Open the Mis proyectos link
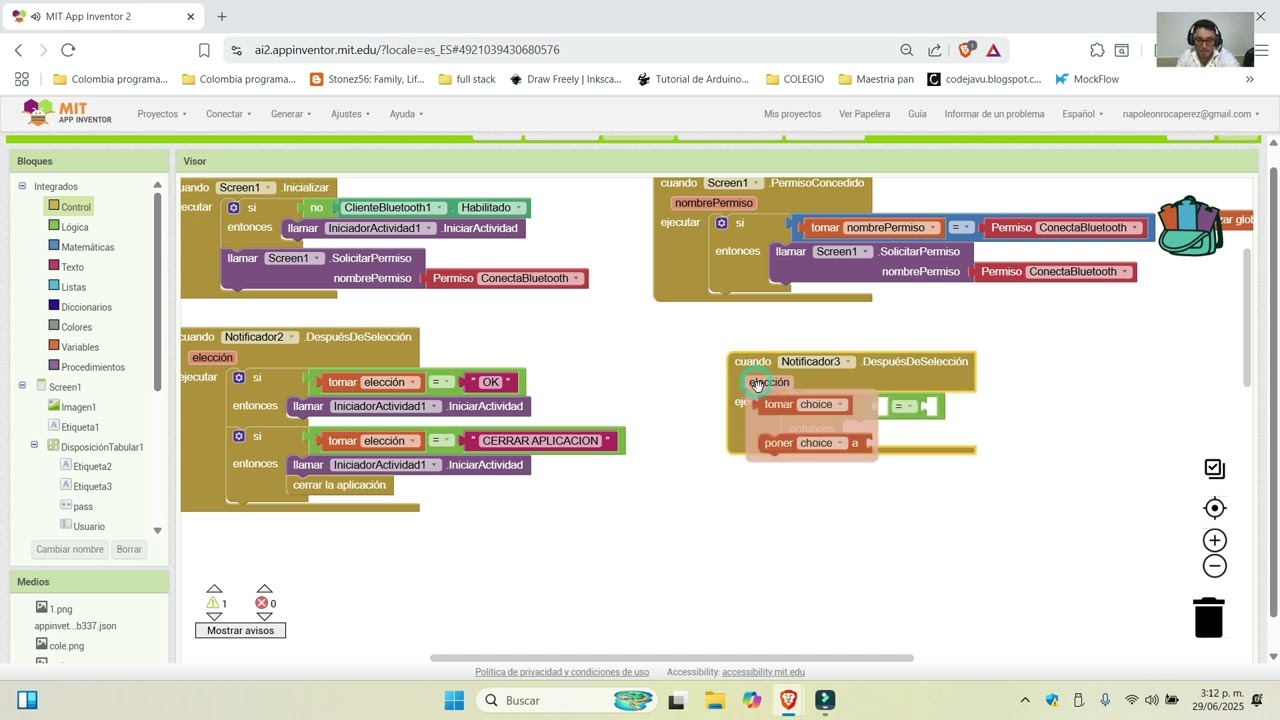This screenshot has width=1280, height=720. tap(792, 114)
